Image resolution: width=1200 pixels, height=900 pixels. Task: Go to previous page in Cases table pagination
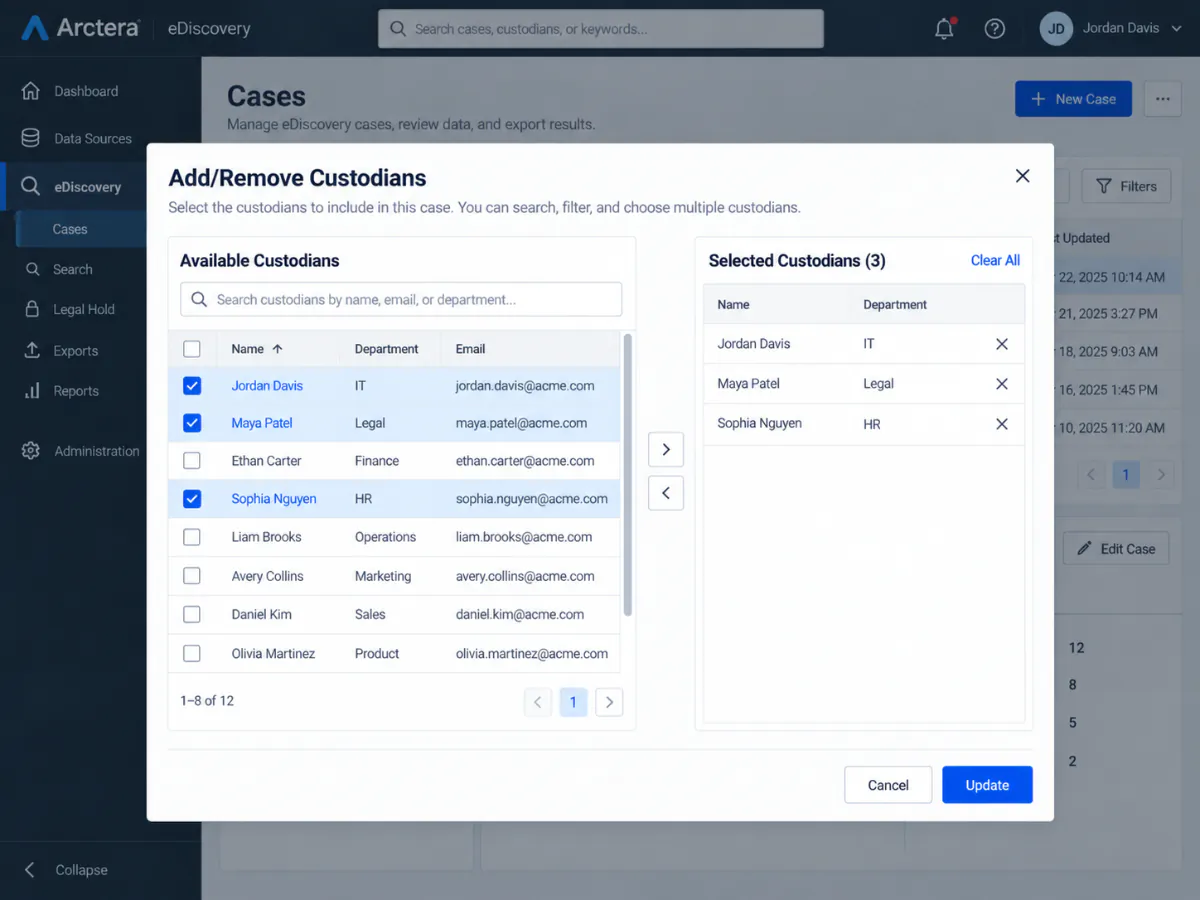click(1092, 474)
